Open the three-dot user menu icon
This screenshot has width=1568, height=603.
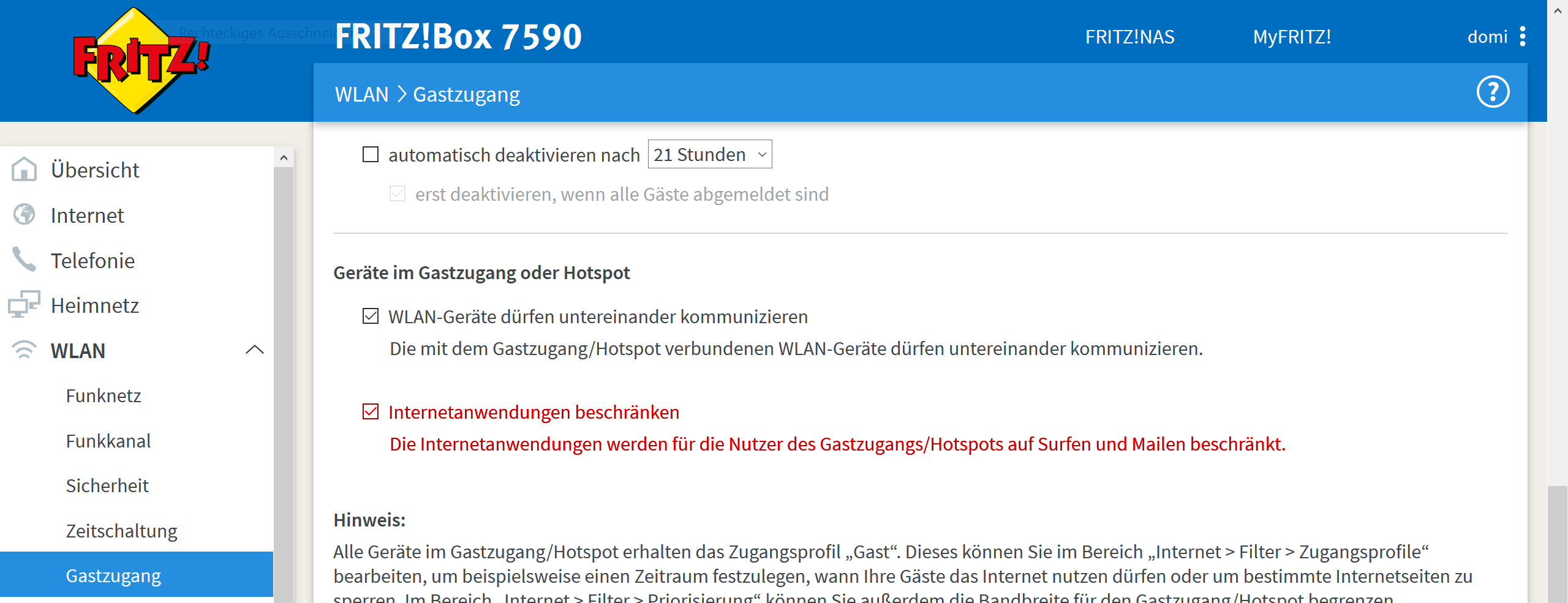(1523, 37)
